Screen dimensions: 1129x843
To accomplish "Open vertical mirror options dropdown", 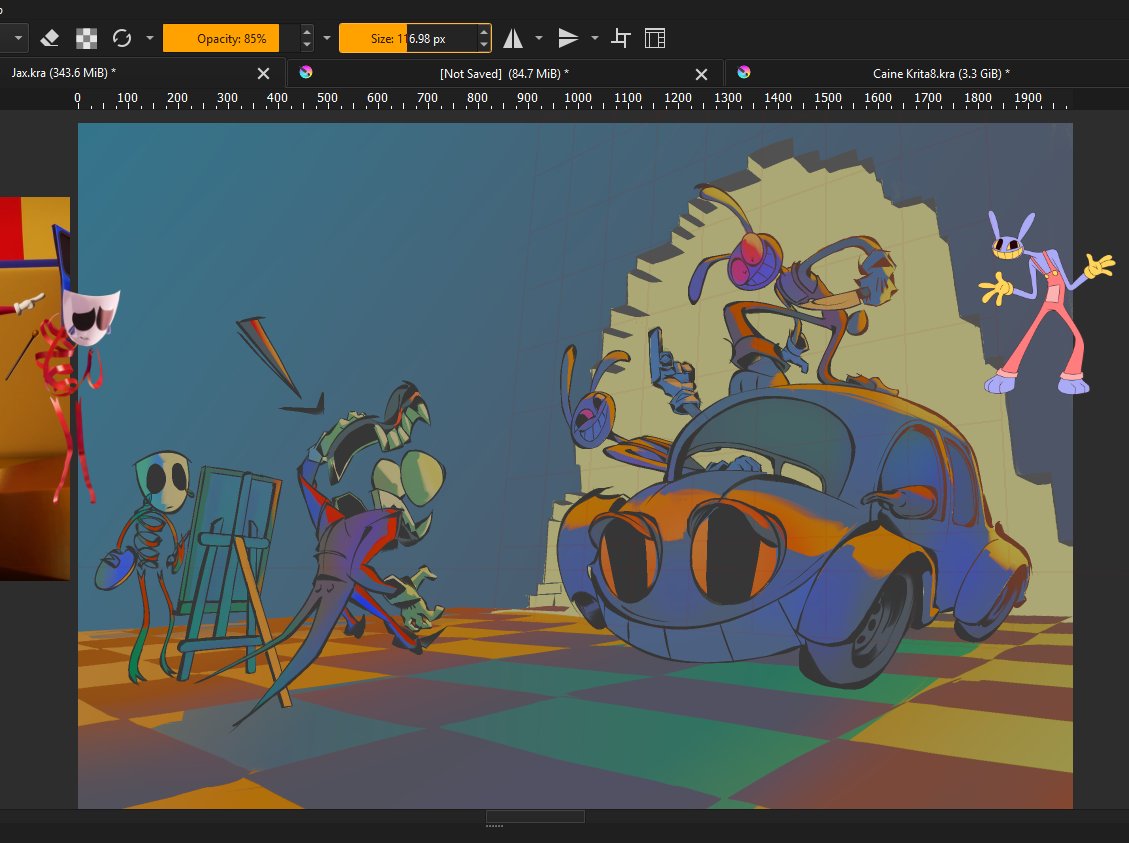I will click(x=595, y=38).
